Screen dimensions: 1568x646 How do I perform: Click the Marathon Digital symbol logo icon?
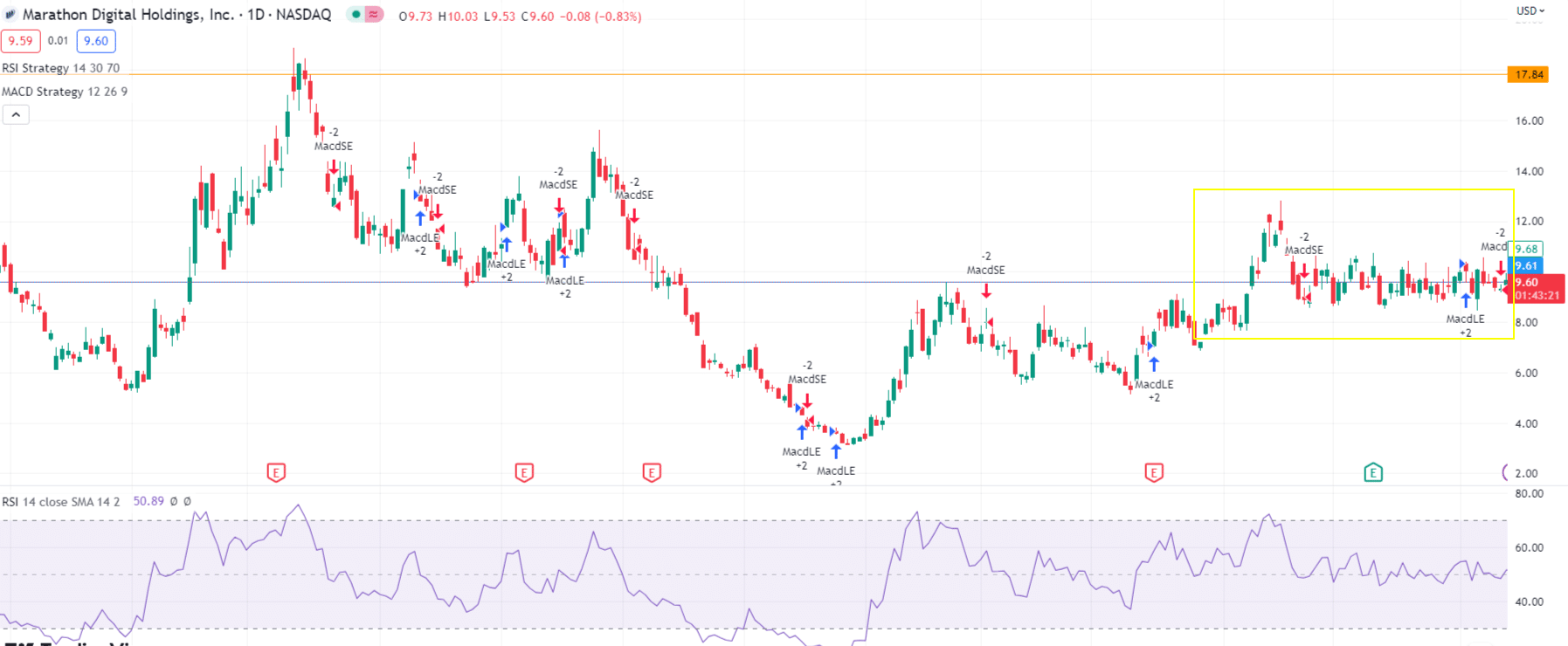[x=10, y=15]
